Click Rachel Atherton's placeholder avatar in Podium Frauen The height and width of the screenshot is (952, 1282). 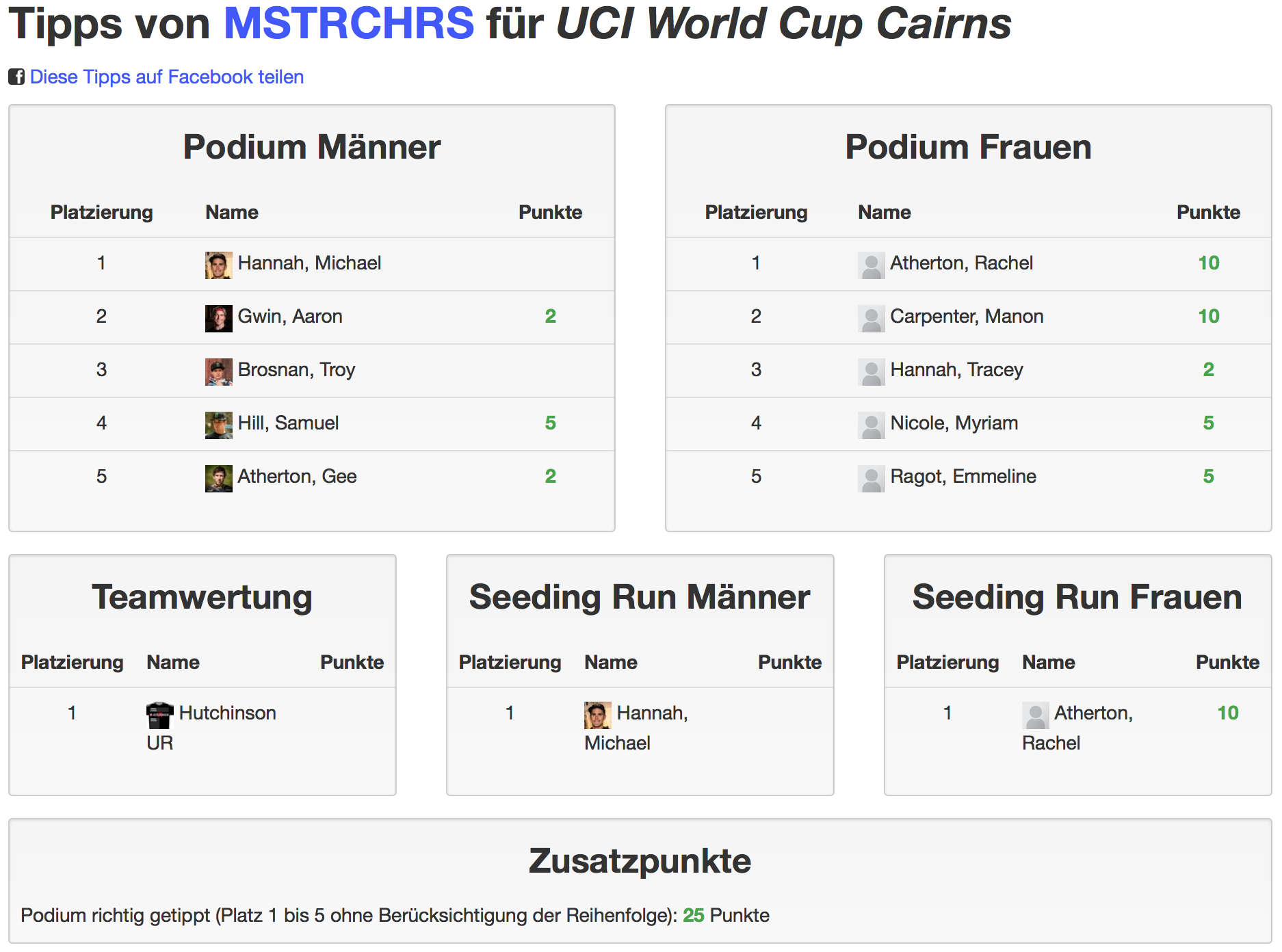(x=871, y=265)
